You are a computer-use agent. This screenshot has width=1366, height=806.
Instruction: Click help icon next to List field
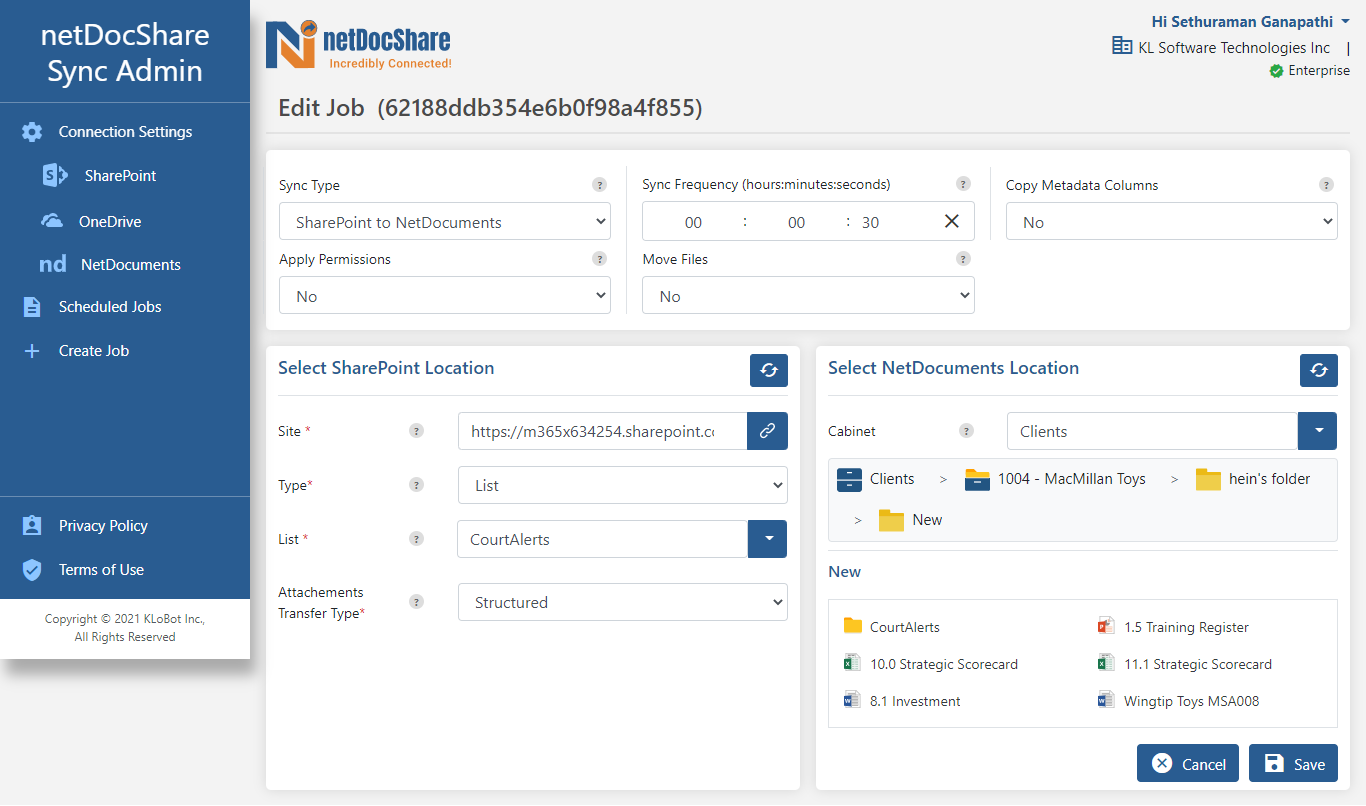coord(416,539)
